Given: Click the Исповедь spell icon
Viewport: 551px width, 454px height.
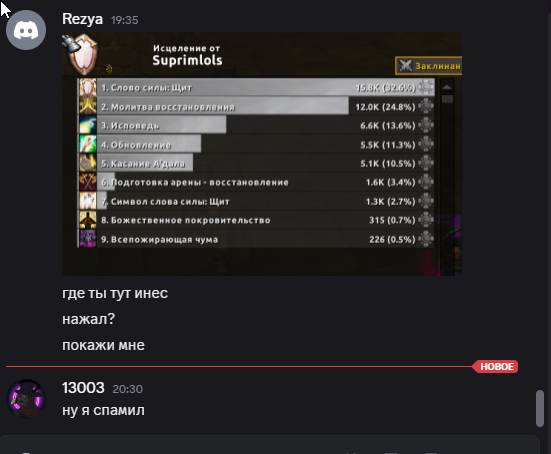Looking at the screenshot, I should (x=88, y=125).
